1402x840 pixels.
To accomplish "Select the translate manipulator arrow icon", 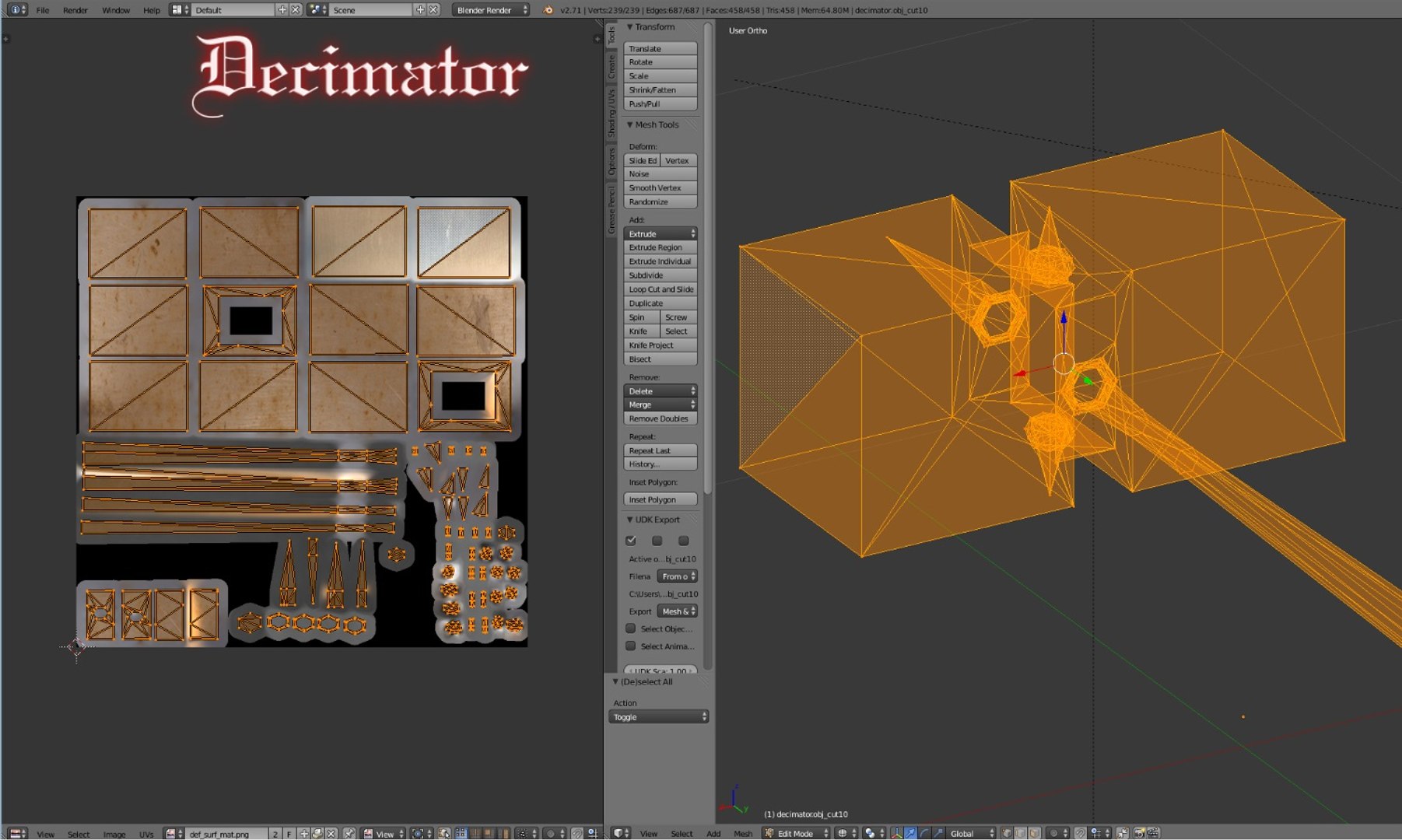I will [910, 833].
